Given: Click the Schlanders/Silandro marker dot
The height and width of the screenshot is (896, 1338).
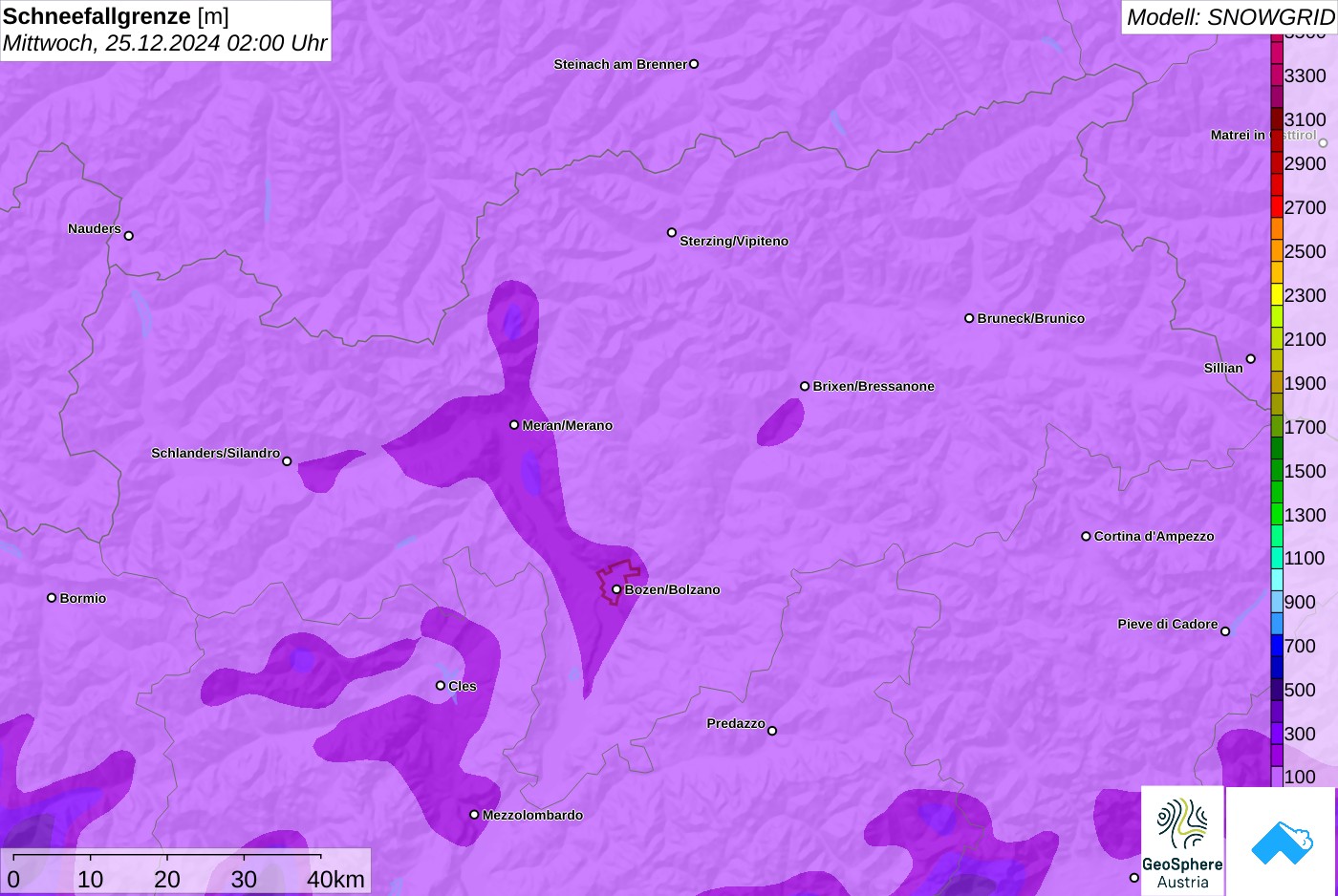Looking at the screenshot, I should (x=287, y=461).
